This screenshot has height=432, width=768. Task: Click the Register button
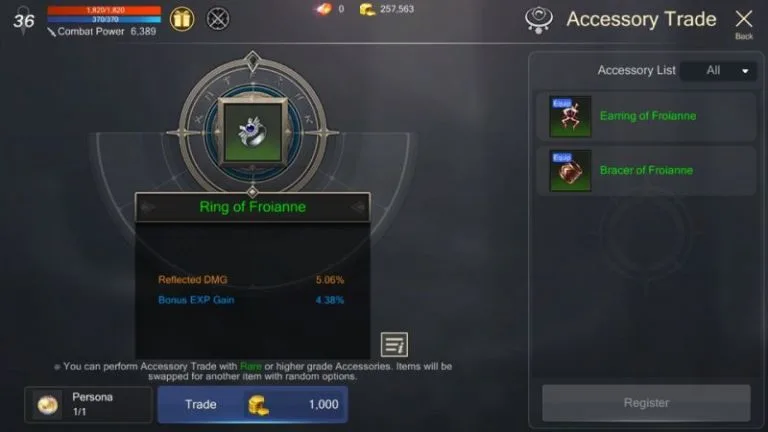(x=646, y=403)
